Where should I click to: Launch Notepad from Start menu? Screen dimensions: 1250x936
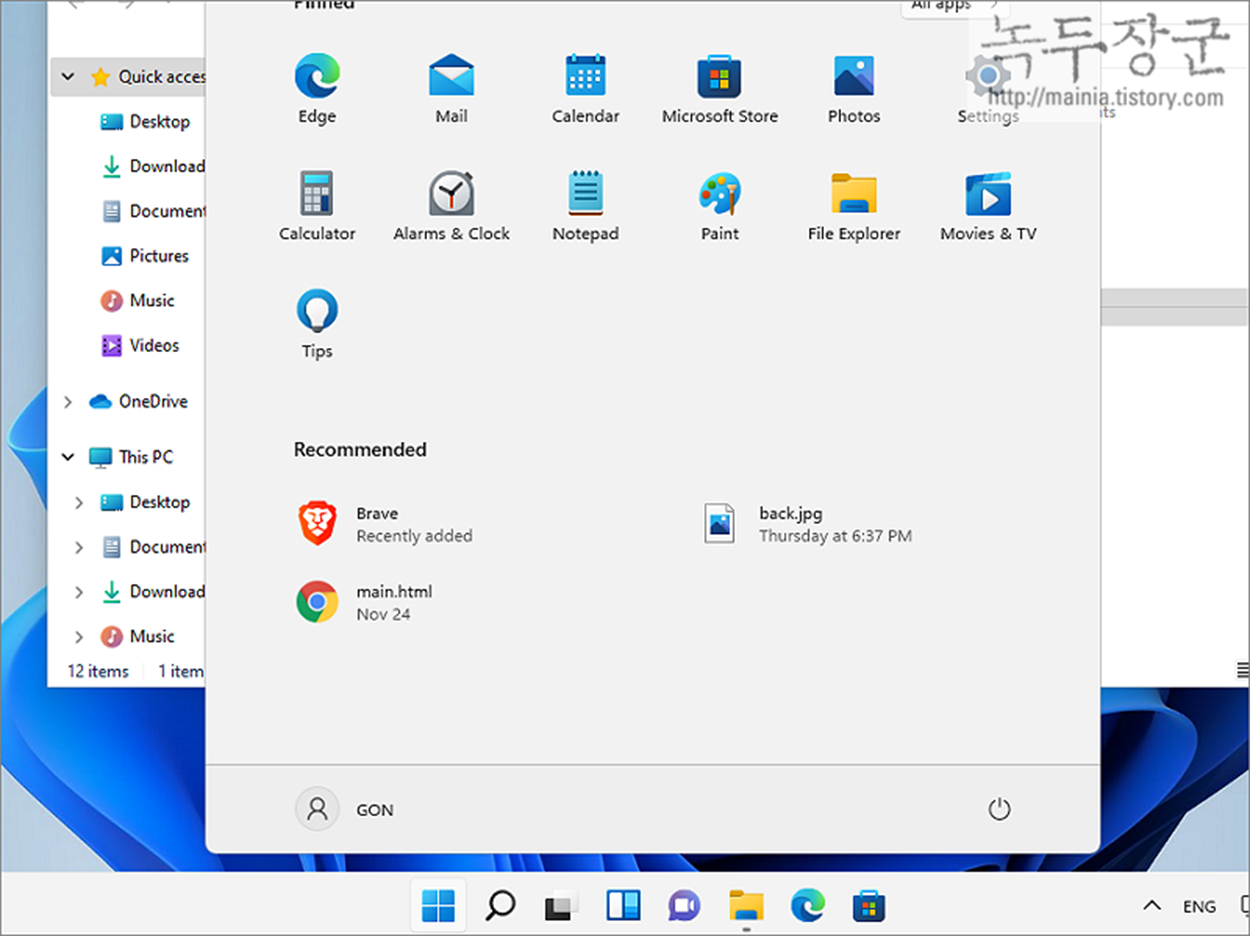point(585,207)
